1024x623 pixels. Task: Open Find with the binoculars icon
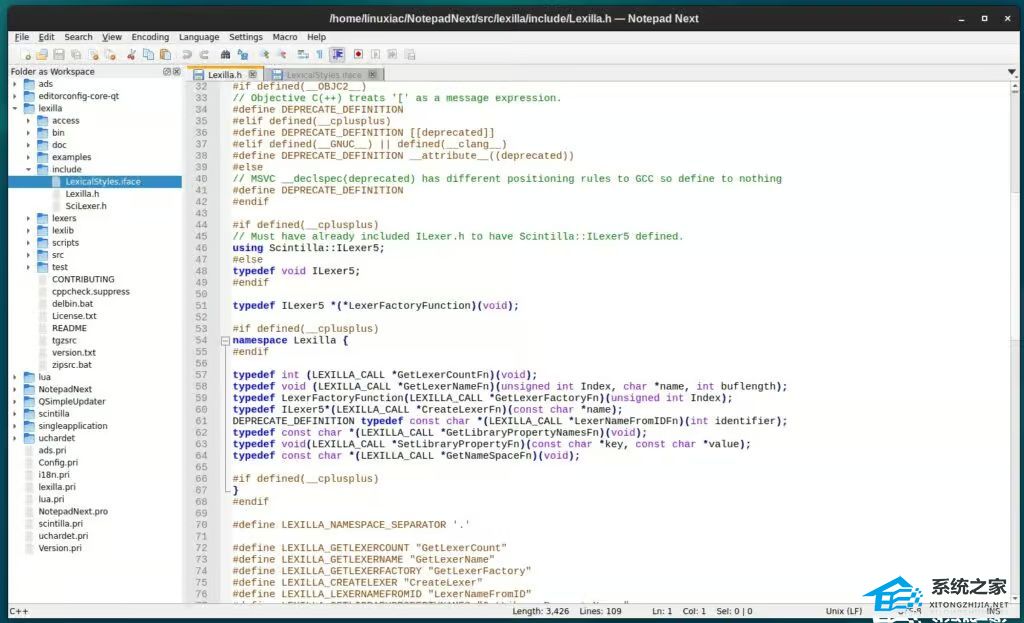tap(227, 54)
